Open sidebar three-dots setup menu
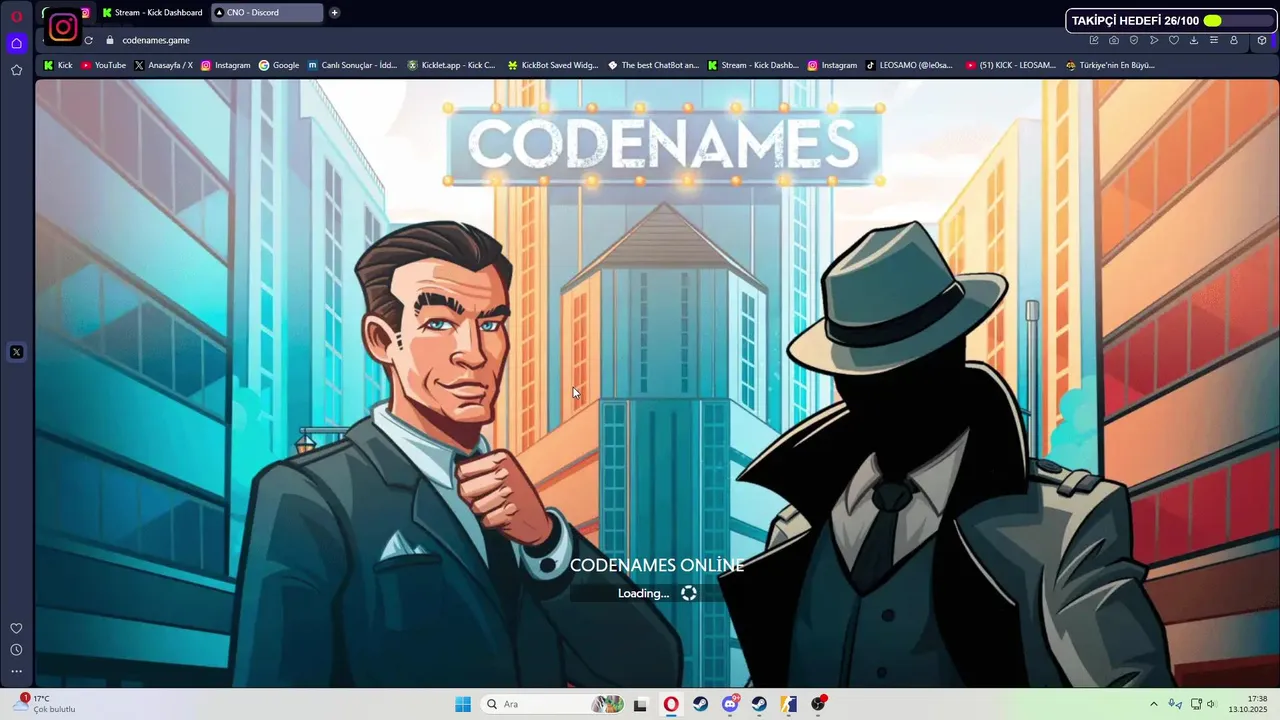The image size is (1280, 720). click(x=16, y=671)
